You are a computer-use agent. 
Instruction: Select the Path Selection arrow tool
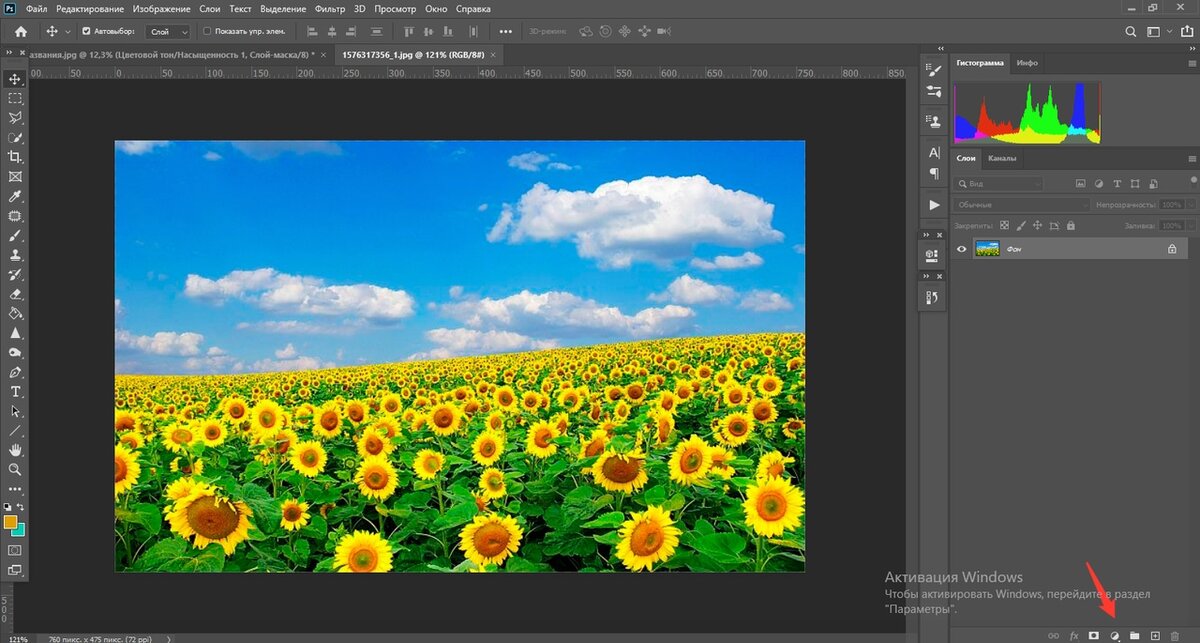coord(15,411)
